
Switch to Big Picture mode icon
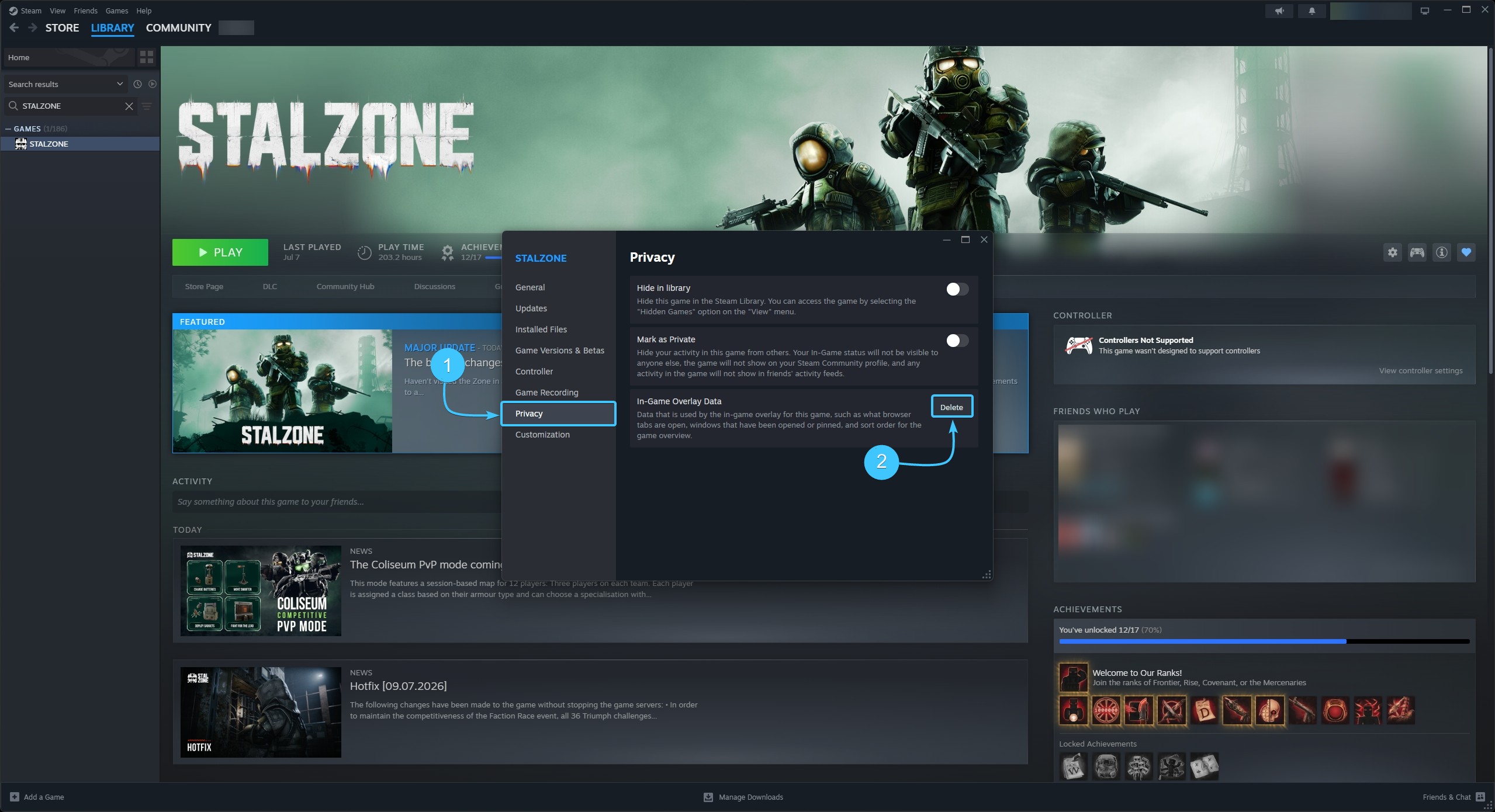(1425, 11)
